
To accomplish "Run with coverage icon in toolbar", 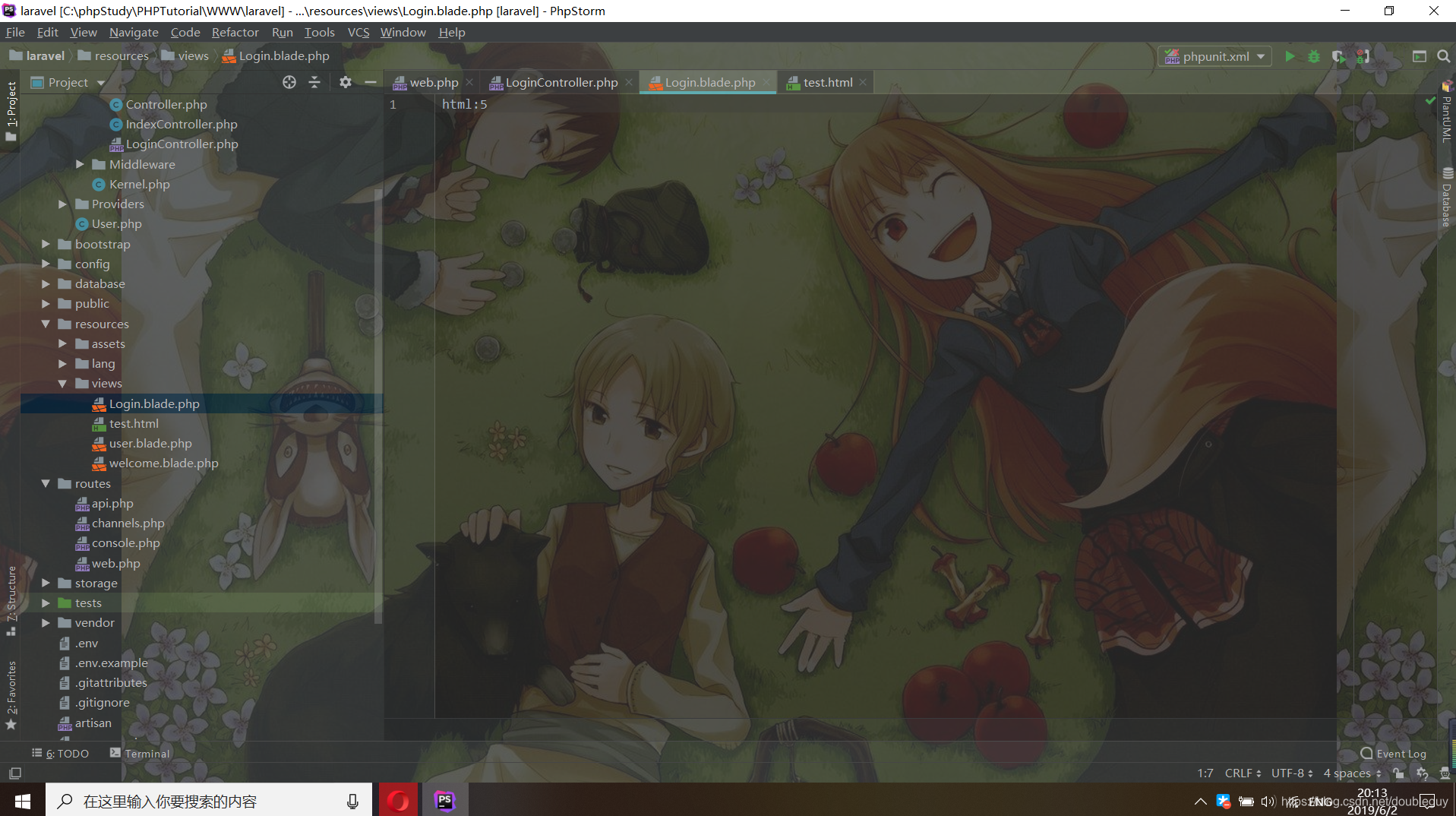I will (1338, 56).
